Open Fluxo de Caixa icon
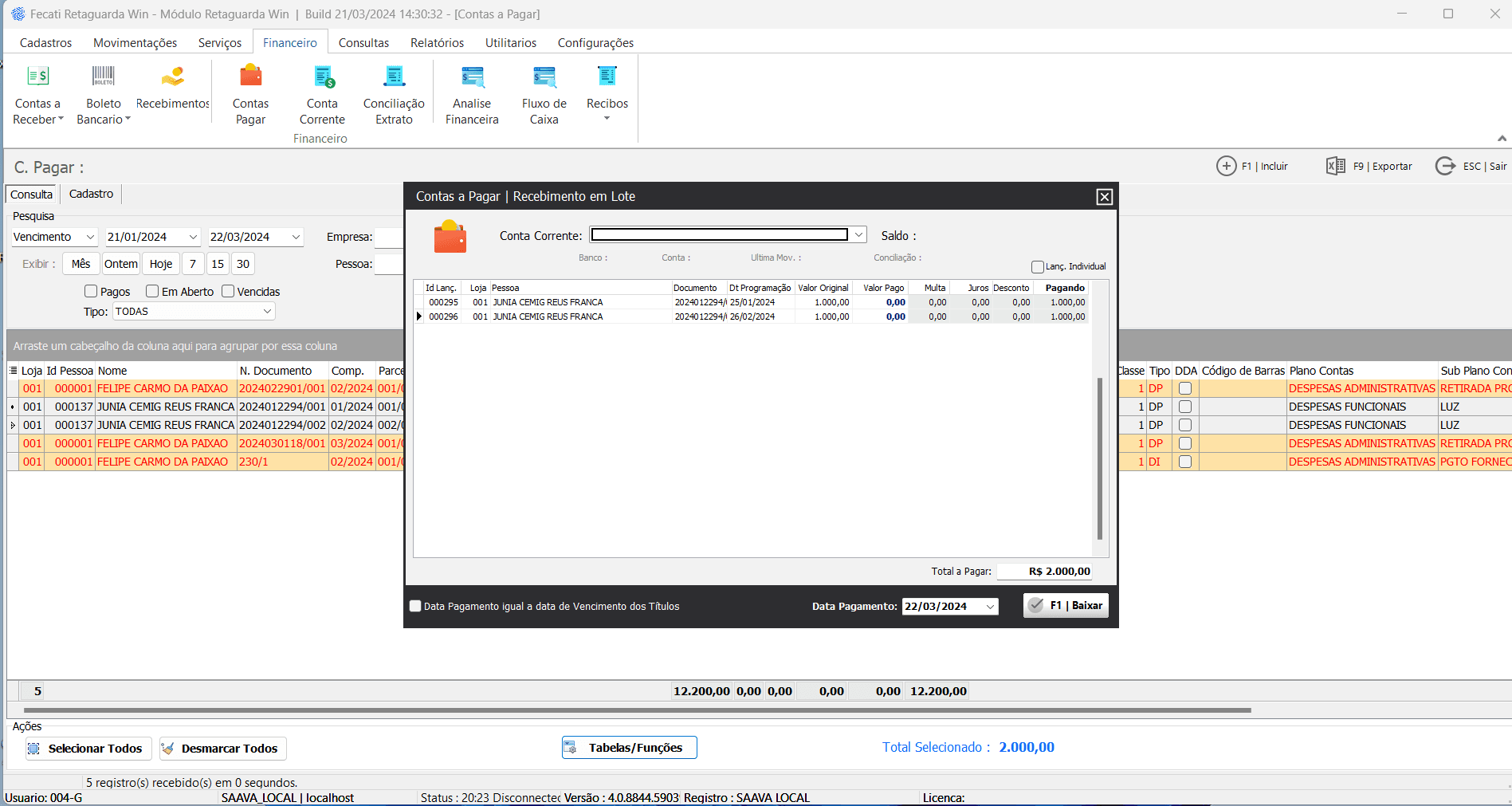Viewport: 1512px width, 806px height. point(544,77)
